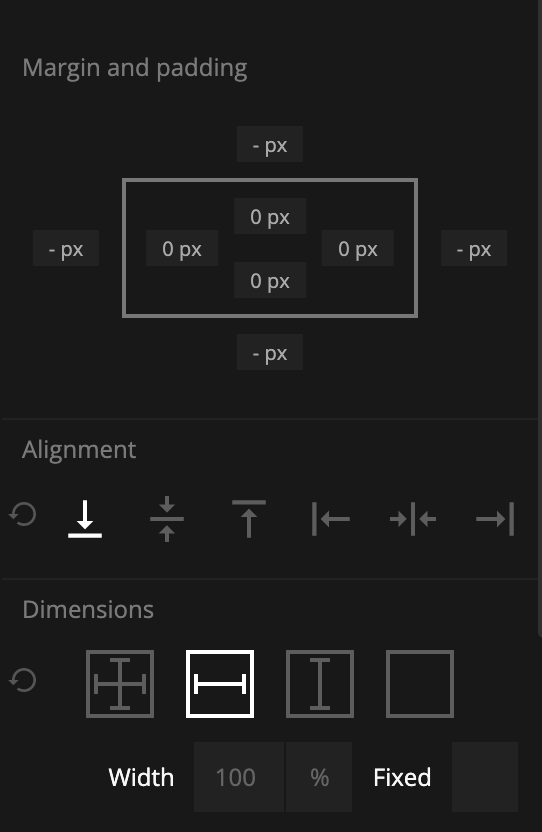This screenshot has width=542, height=832.
Task: Choose the empty box dimension mode
Action: click(419, 684)
